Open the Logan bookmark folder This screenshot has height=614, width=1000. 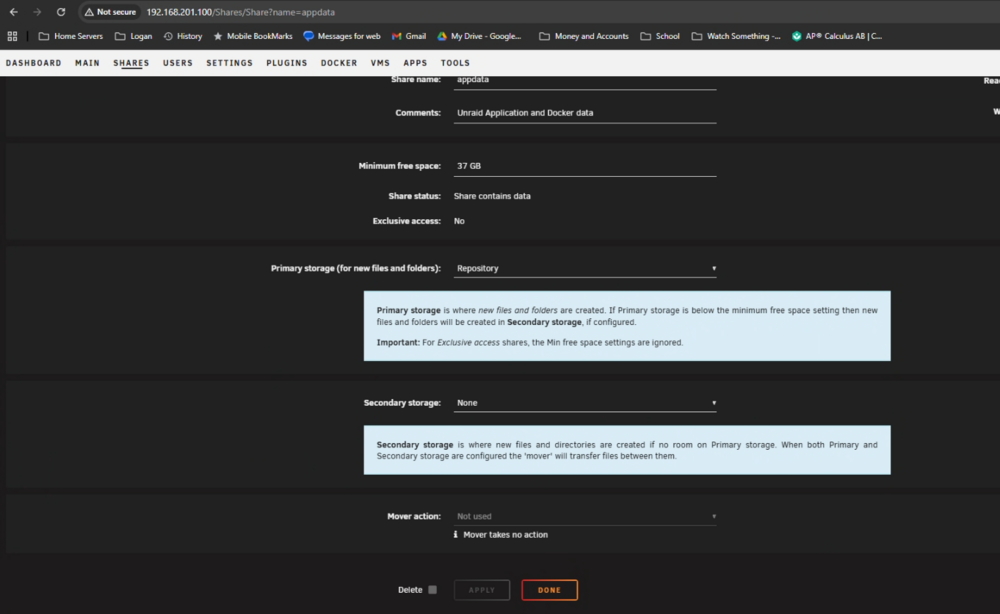click(133, 36)
